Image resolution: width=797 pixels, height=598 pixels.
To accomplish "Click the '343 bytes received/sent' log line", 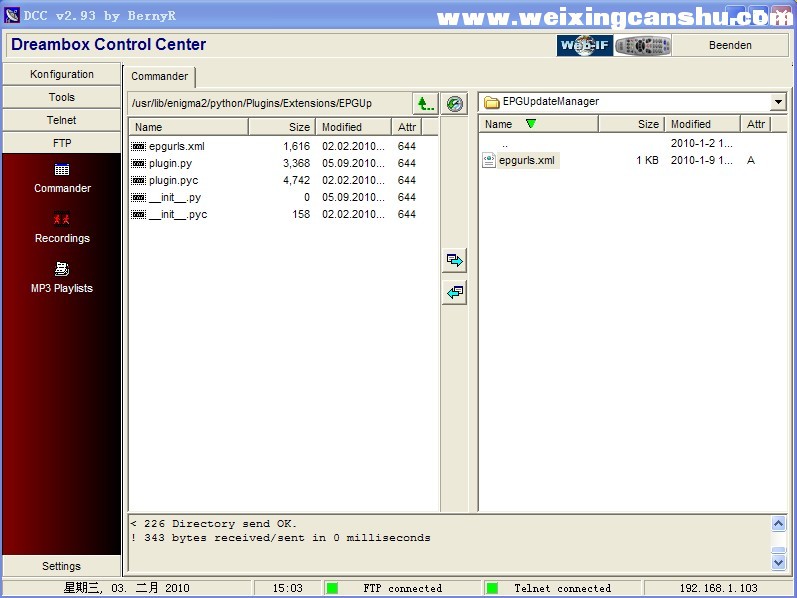I will 281,538.
